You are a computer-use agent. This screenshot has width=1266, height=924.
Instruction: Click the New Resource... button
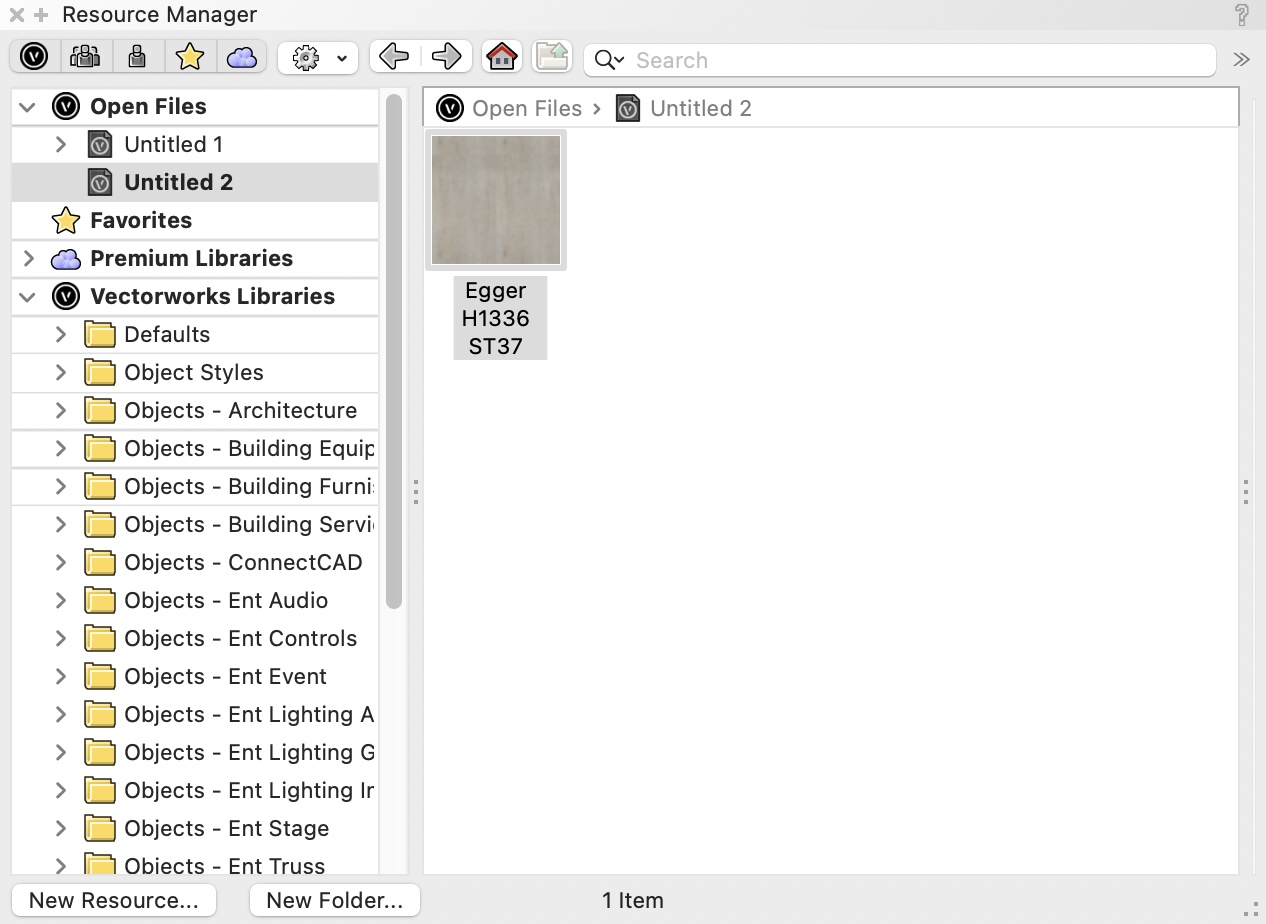114,900
